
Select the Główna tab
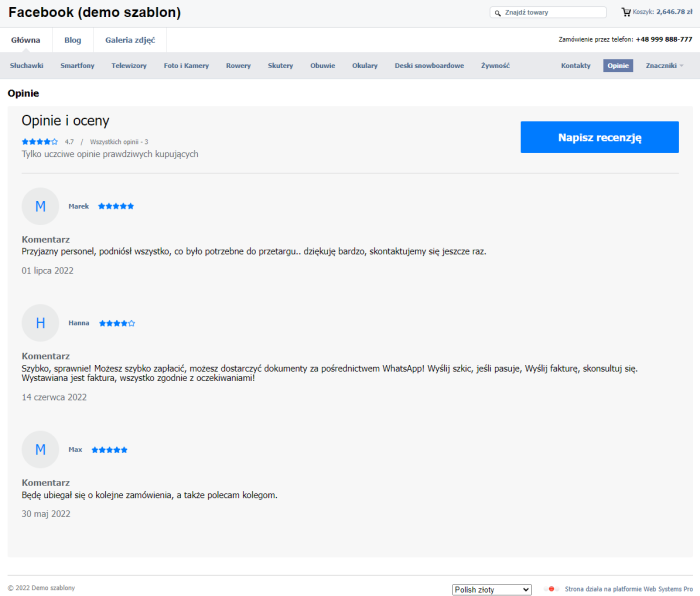click(26, 40)
